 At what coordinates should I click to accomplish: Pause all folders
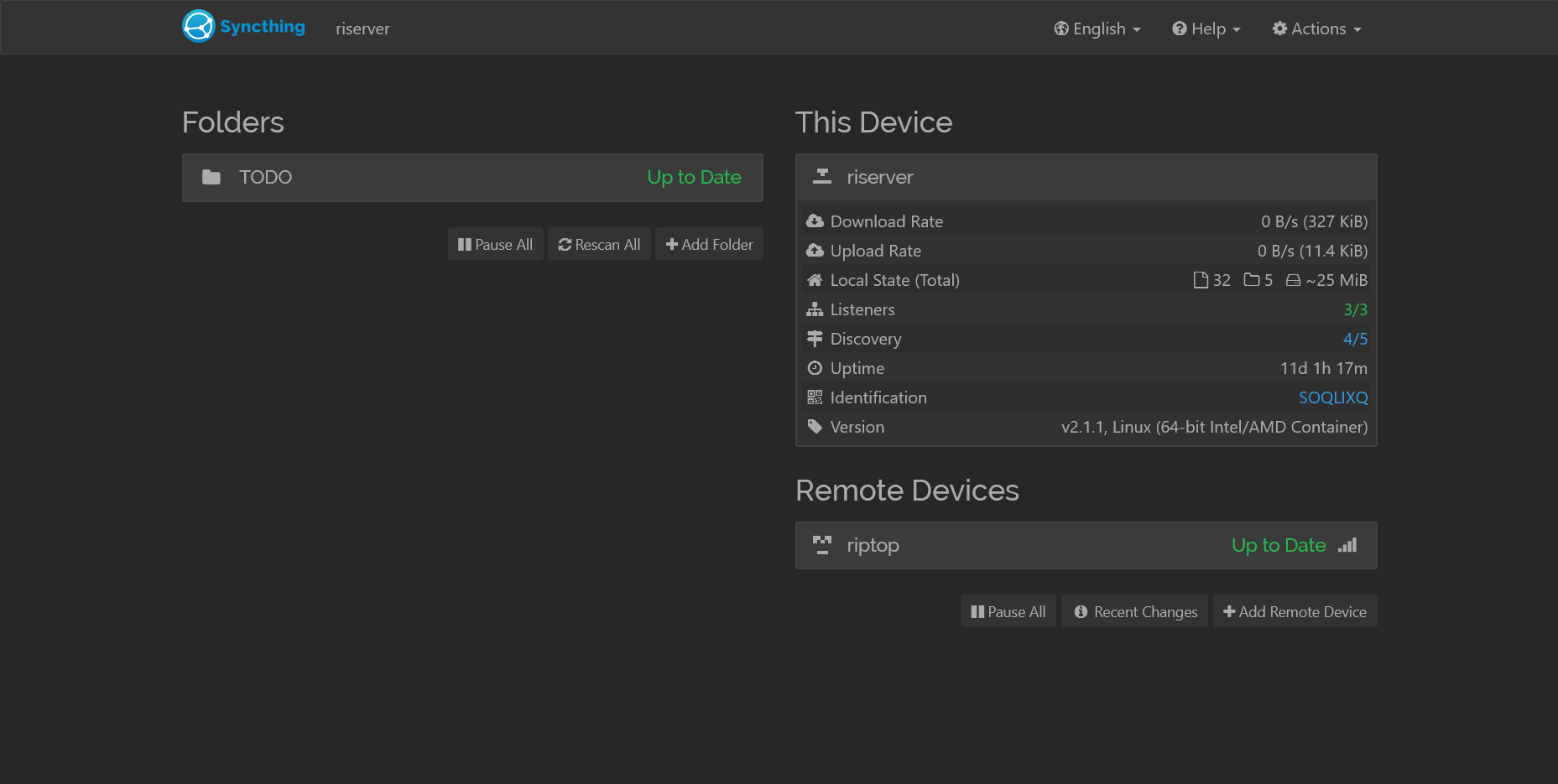495,244
